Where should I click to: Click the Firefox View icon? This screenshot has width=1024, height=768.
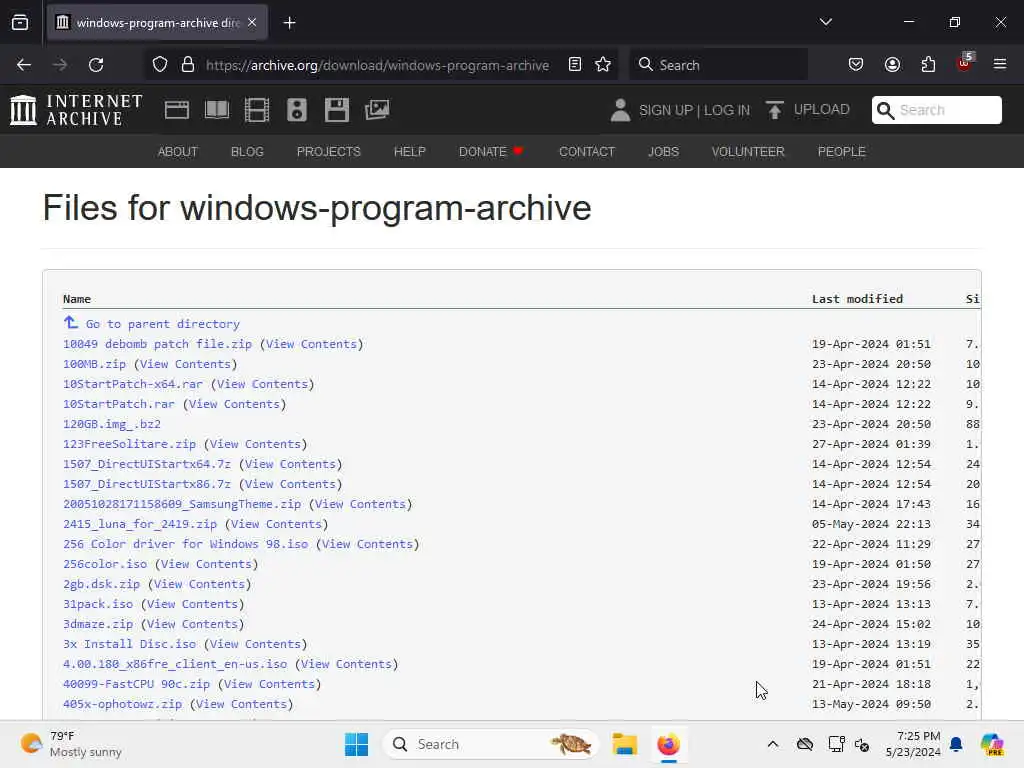coord(20,23)
